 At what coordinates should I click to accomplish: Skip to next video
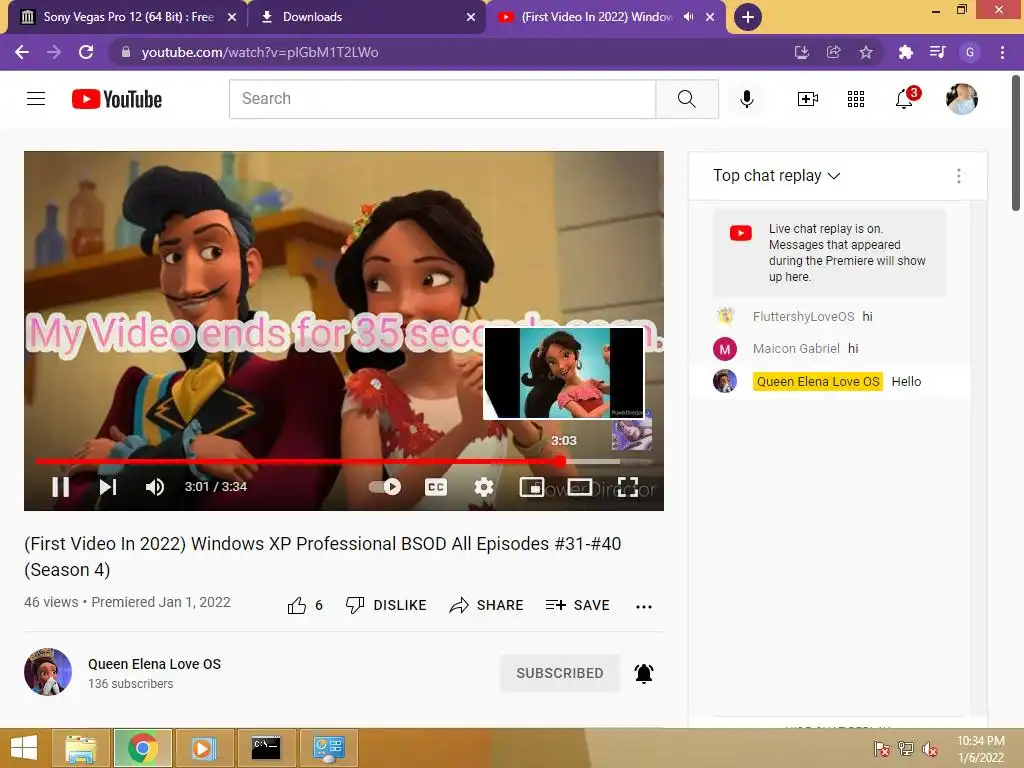point(108,487)
